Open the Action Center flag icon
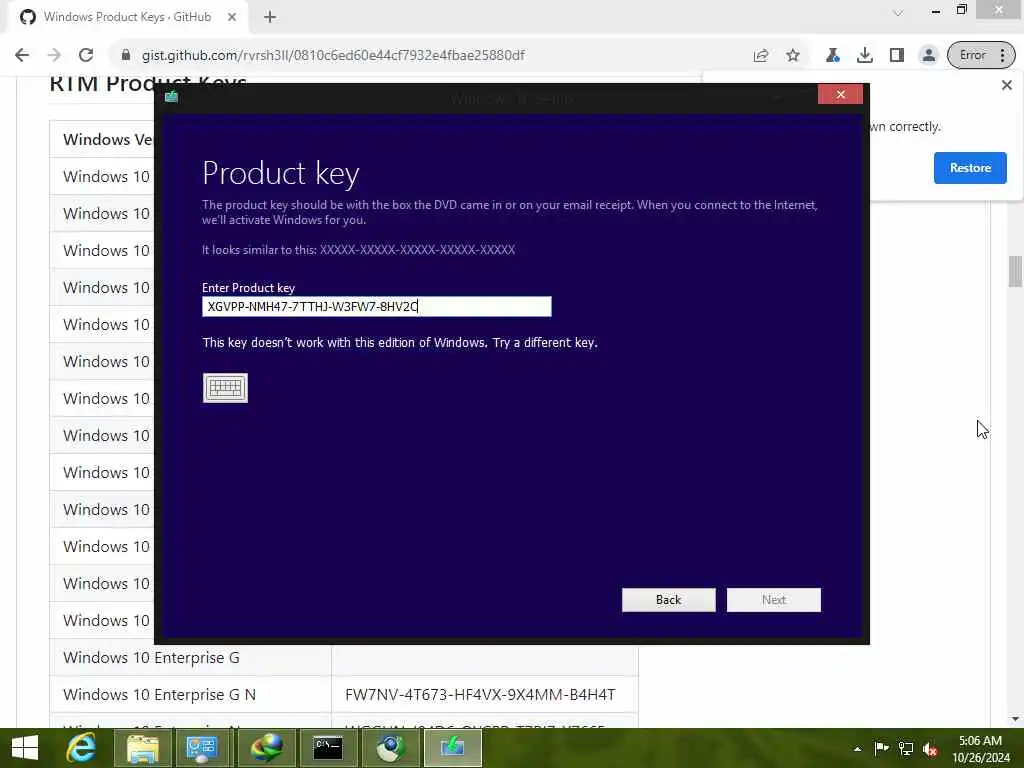 click(x=881, y=748)
